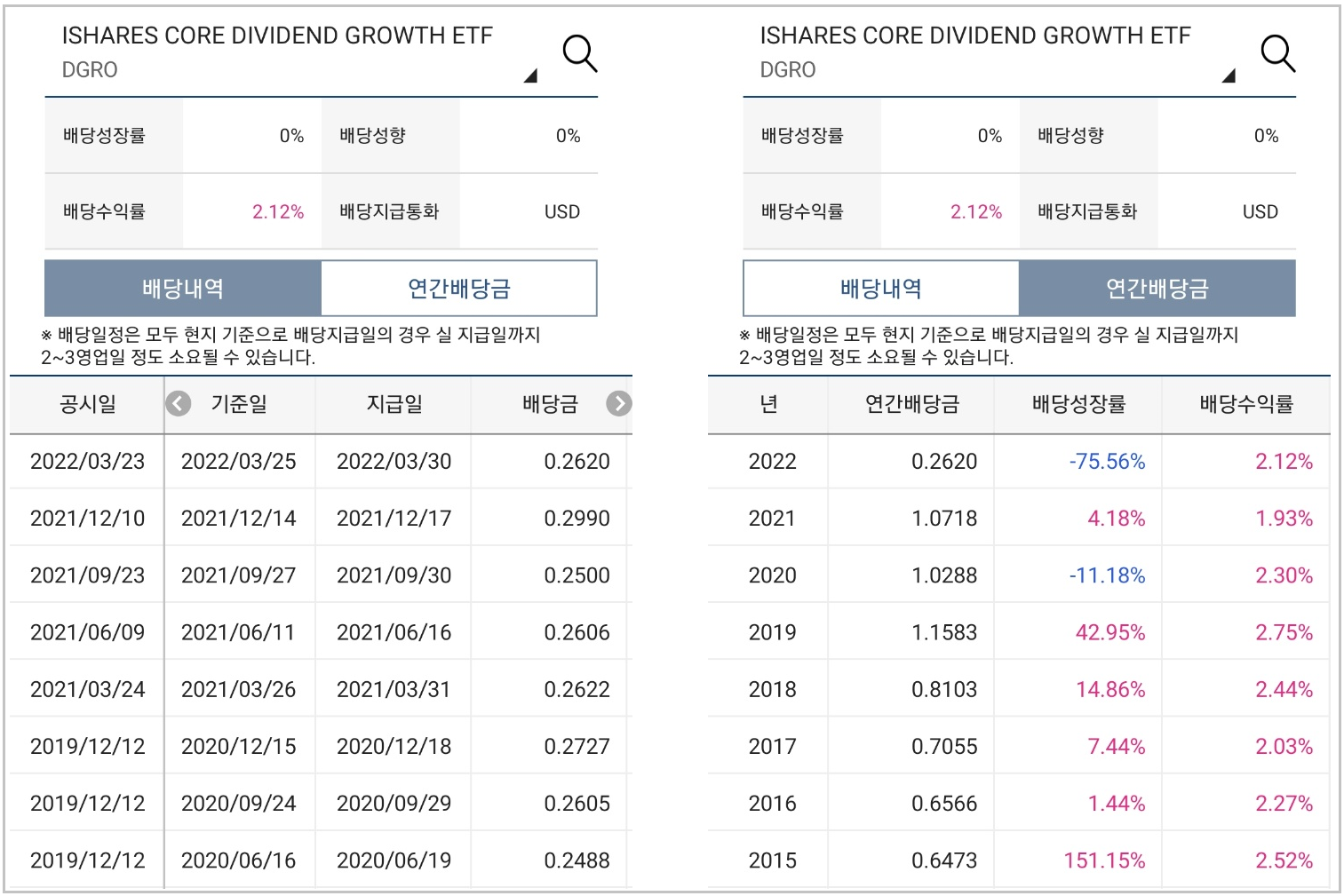Click the 2021/09/27 record date cell
The image size is (1344, 896).
239,575
